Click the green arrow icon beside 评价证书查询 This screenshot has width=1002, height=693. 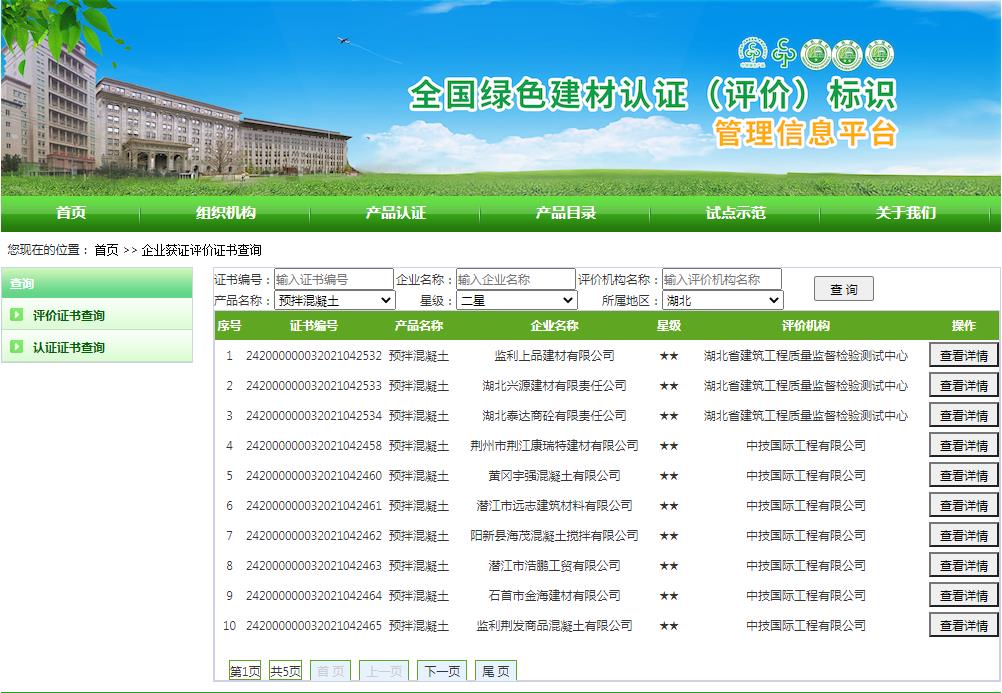(x=17, y=315)
